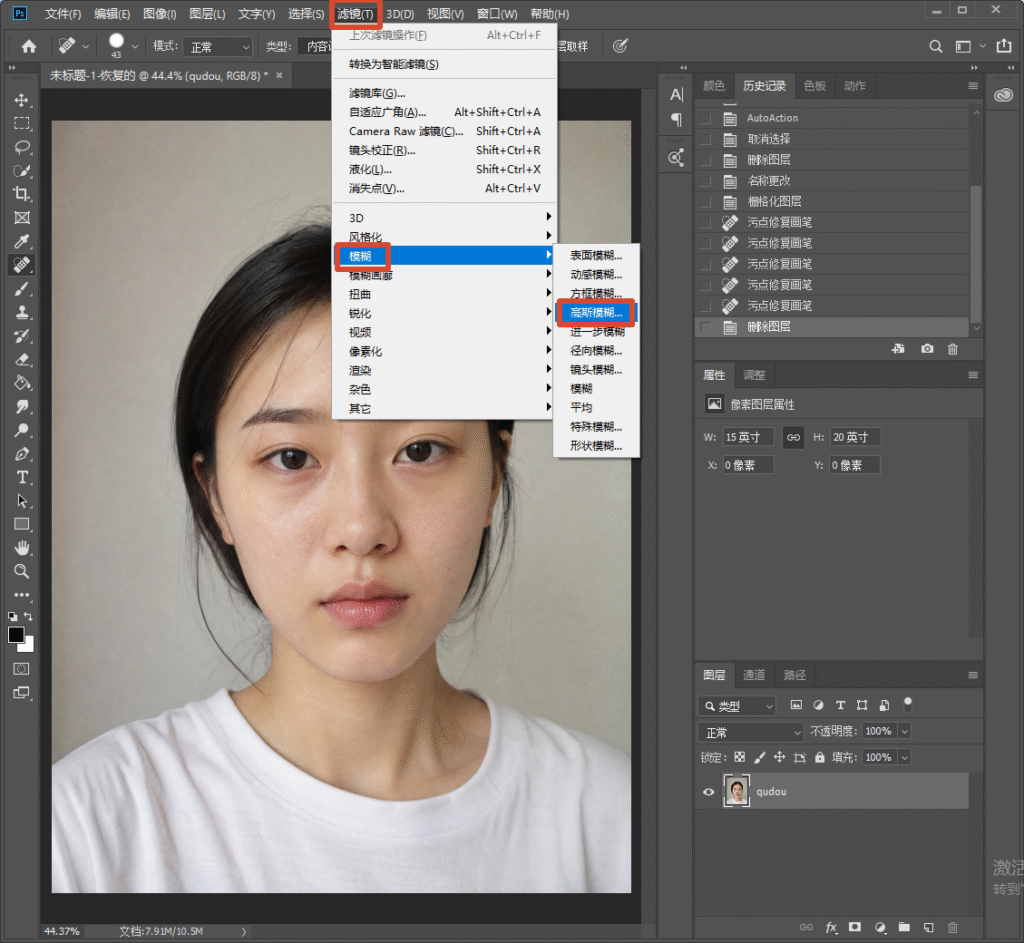Select the Frame tool
Image resolution: width=1024 pixels, height=943 pixels.
22,217
